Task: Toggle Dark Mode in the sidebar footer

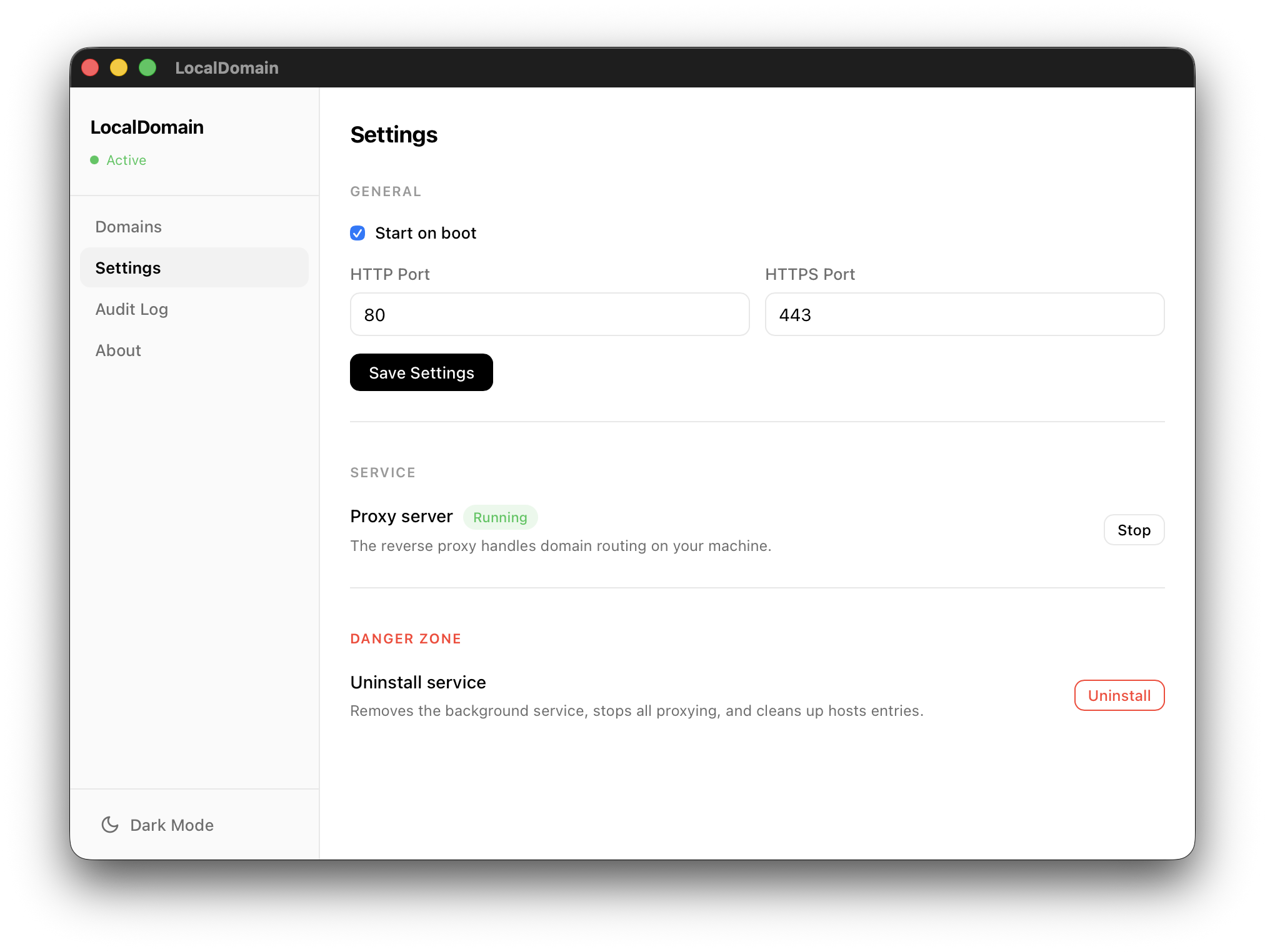Action: point(157,825)
